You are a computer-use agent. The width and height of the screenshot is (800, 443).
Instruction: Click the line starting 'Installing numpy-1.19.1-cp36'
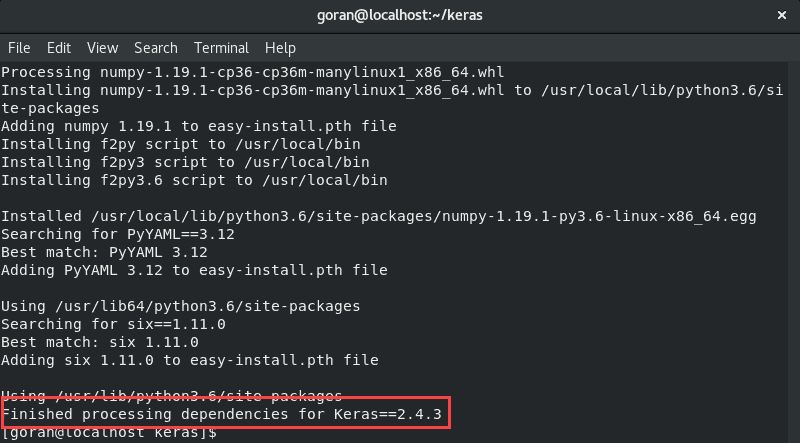click(392, 90)
